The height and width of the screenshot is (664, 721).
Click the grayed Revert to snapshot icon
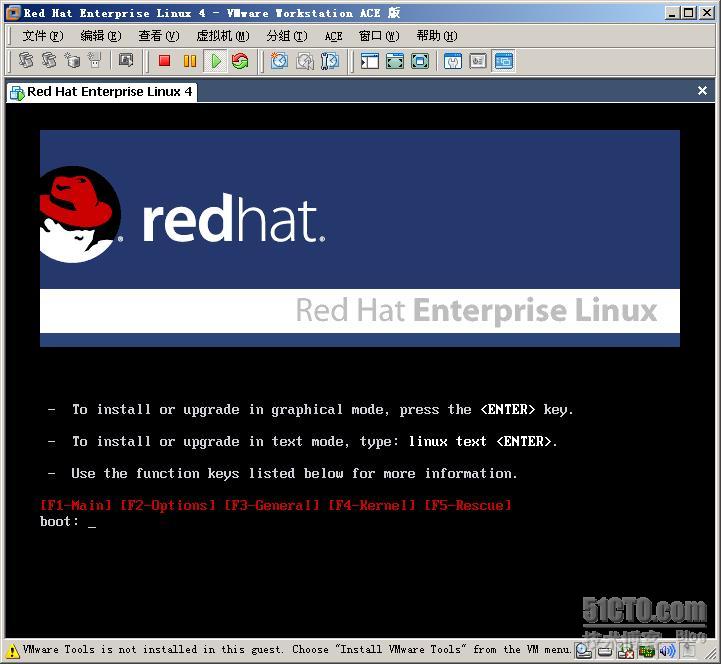click(305, 61)
